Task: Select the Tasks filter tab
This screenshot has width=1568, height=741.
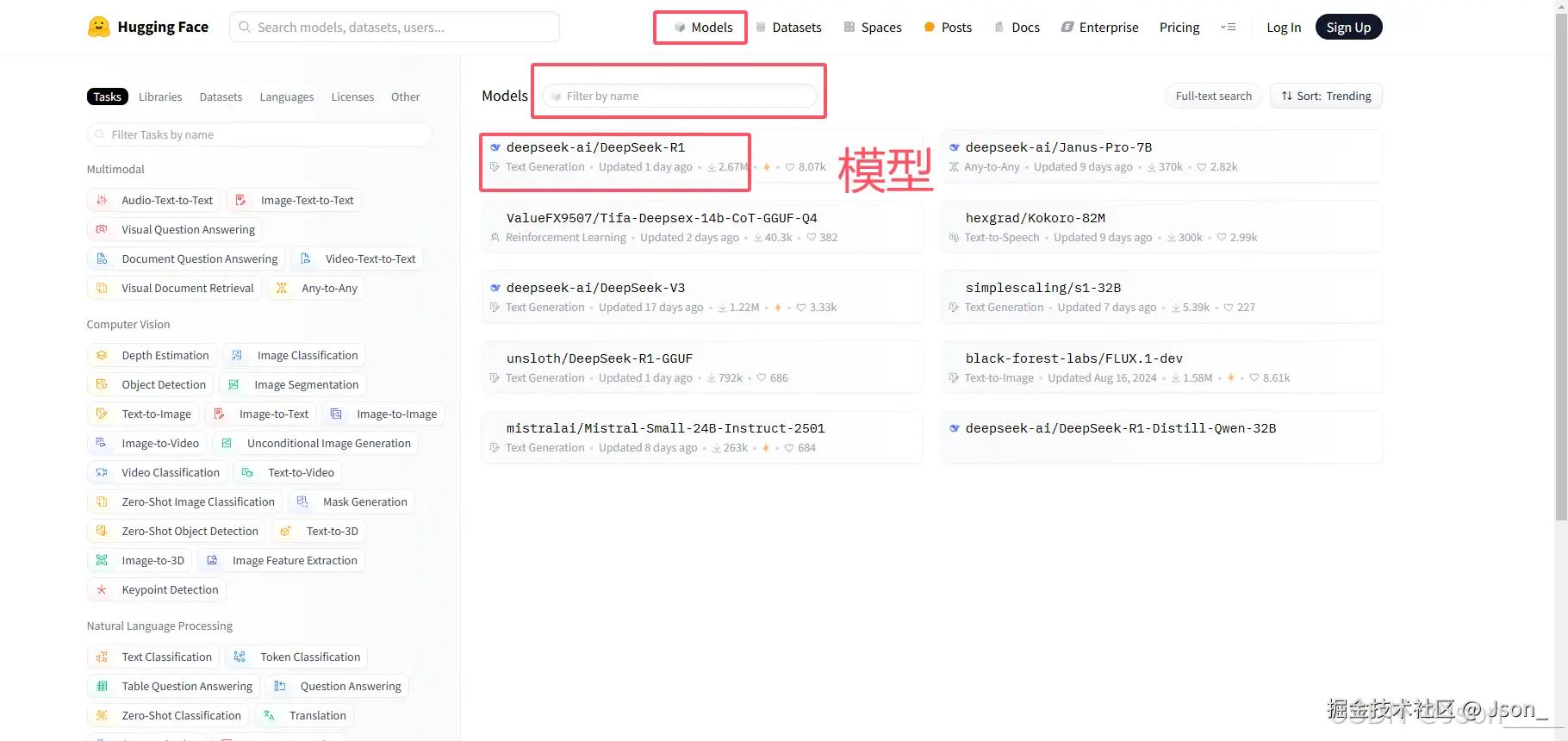Action: pyautogui.click(x=108, y=97)
